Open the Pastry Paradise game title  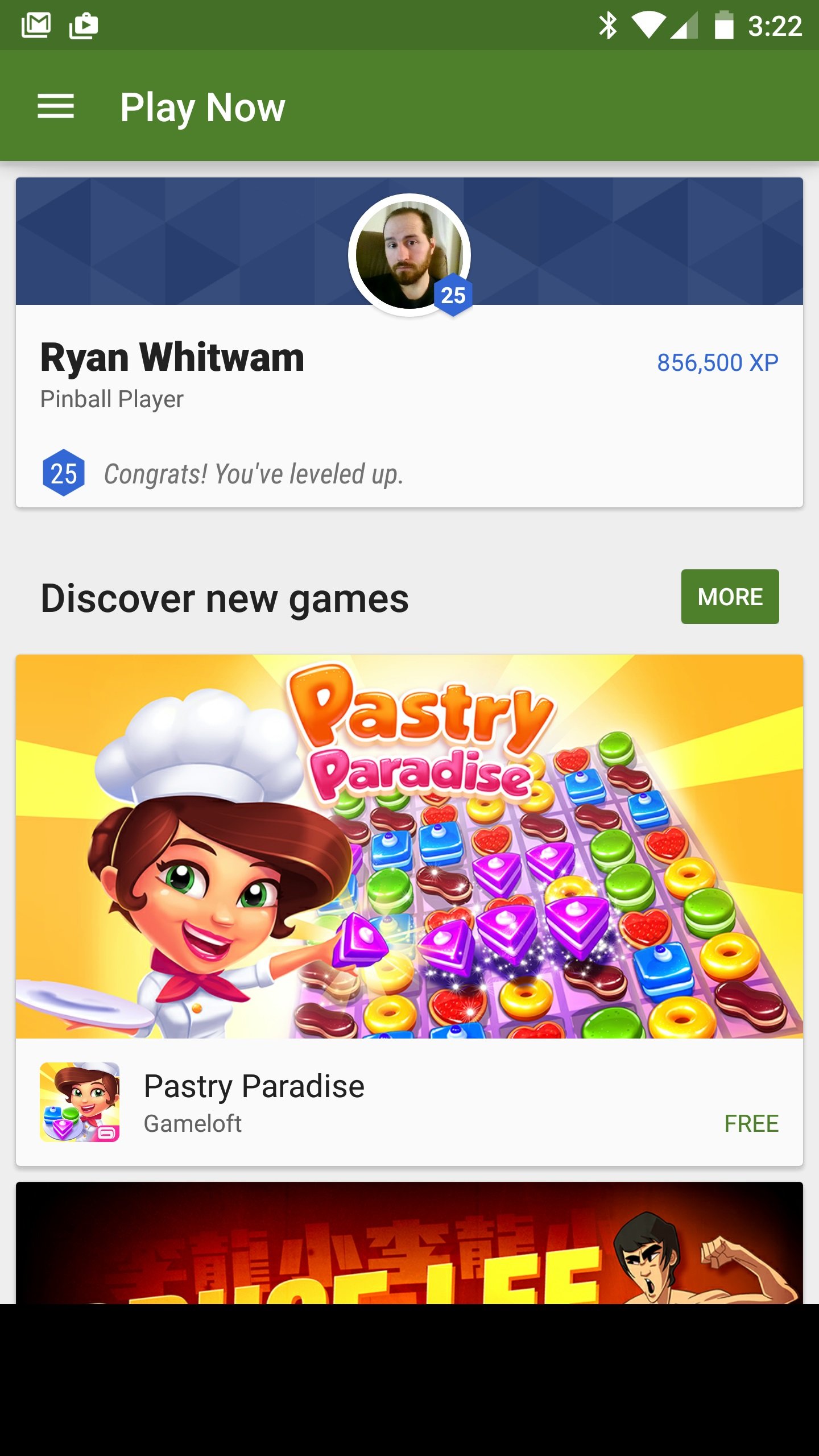coord(254,1086)
